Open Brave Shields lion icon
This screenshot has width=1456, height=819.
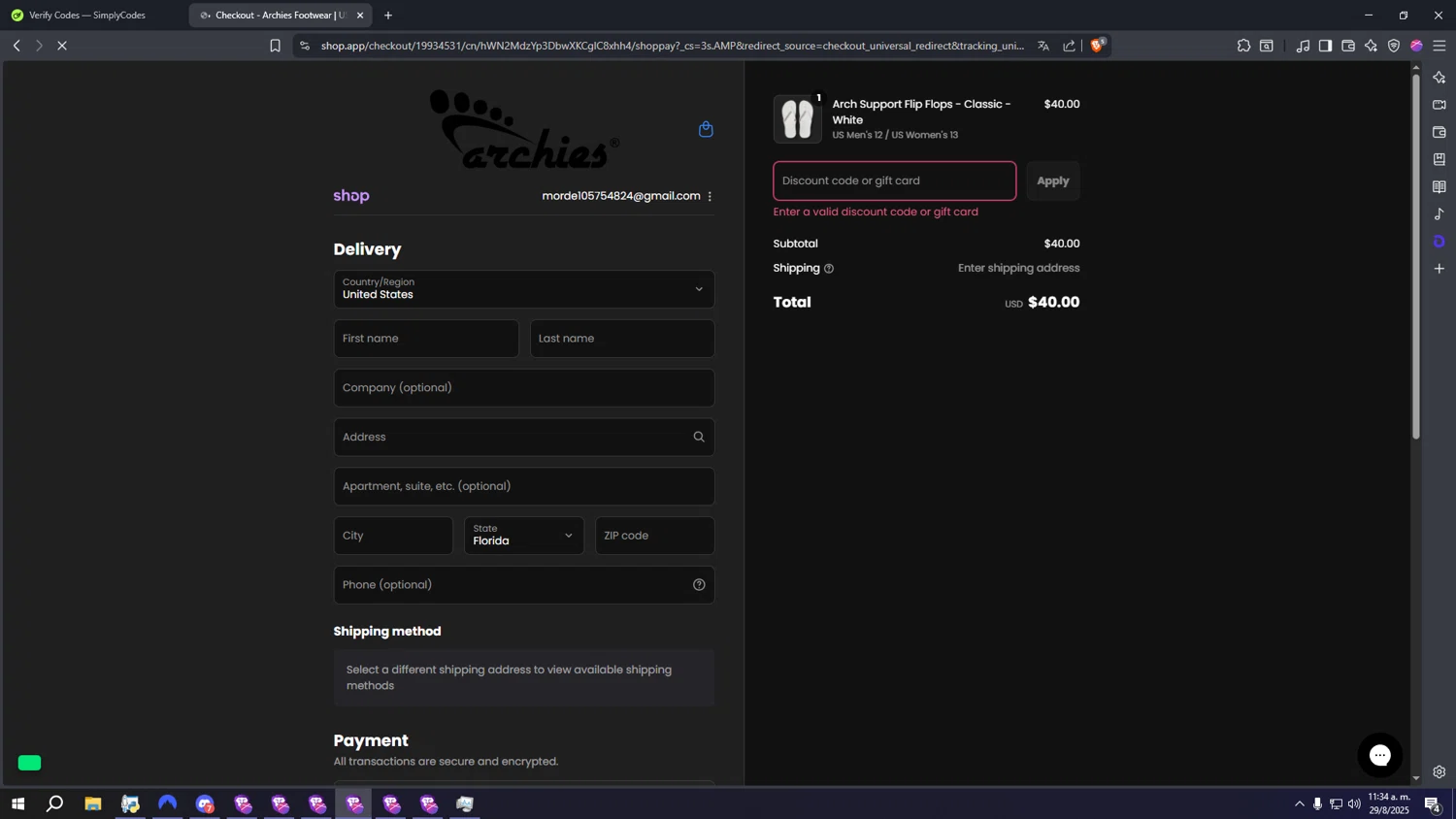click(1097, 46)
